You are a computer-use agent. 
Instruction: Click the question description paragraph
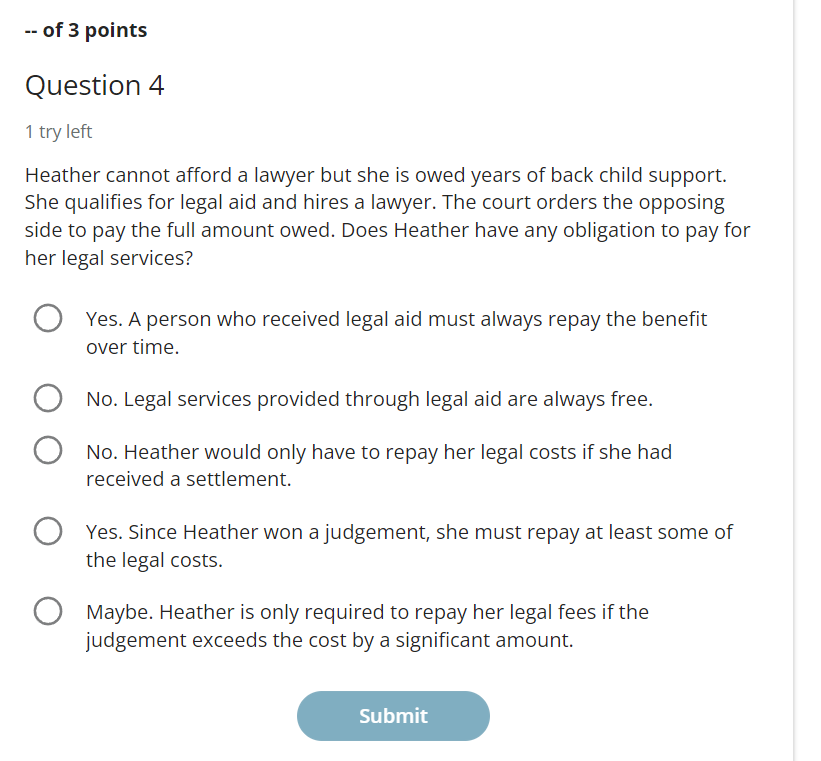[375, 216]
